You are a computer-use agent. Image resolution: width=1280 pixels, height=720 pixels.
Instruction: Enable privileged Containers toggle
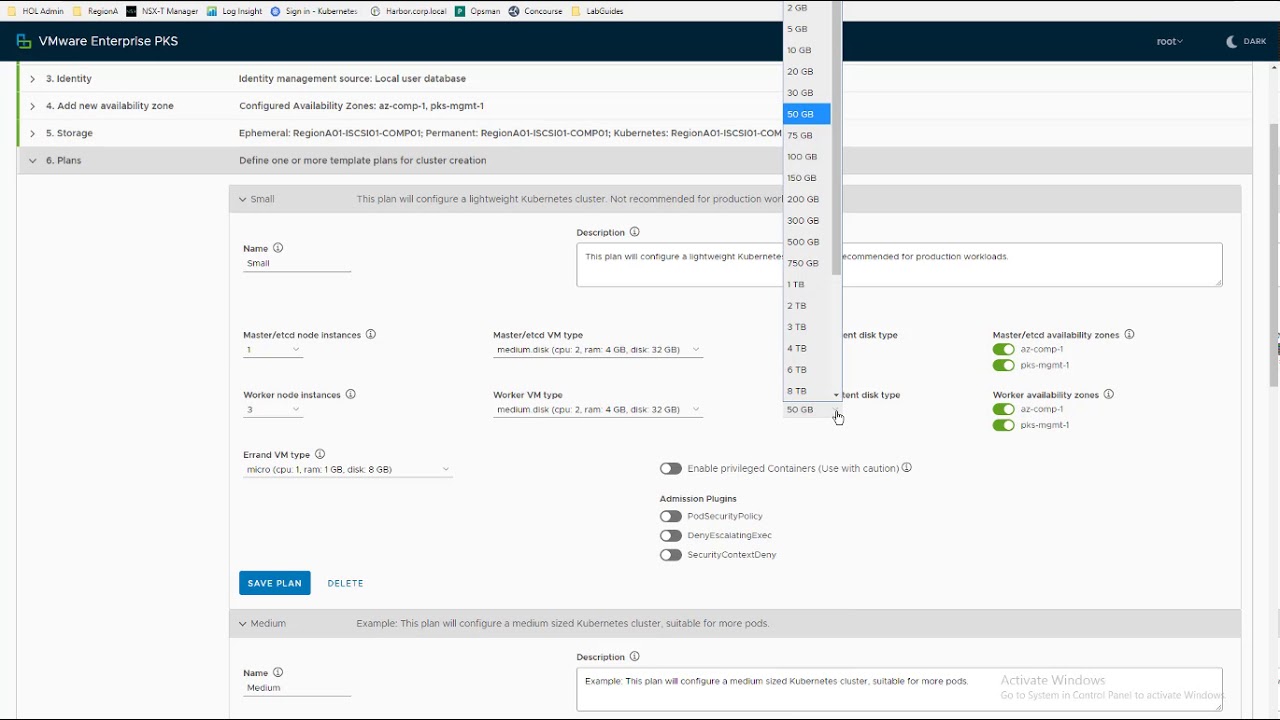click(671, 468)
